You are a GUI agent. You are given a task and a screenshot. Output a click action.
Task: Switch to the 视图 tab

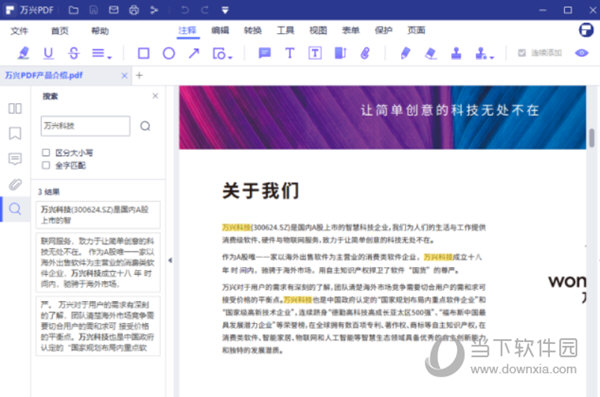coord(318,30)
